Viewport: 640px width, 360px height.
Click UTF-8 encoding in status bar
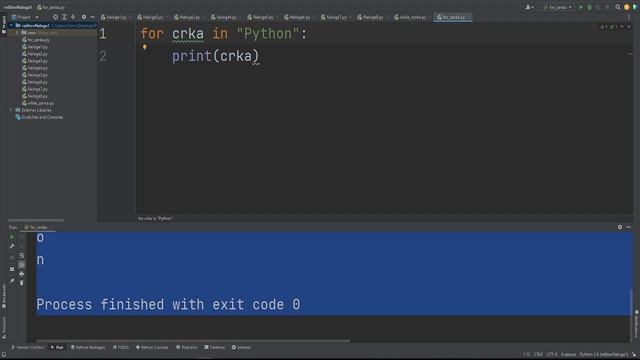[x=552, y=354]
